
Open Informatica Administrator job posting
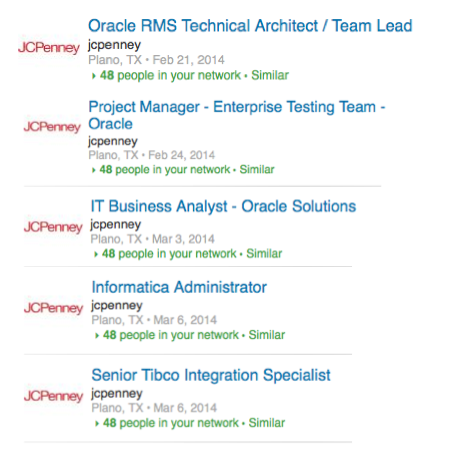click(x=179, y=287)
